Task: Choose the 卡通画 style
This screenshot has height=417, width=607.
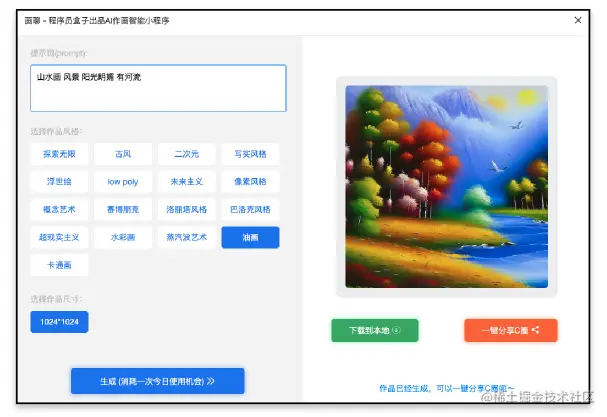Action: [59, 265]
